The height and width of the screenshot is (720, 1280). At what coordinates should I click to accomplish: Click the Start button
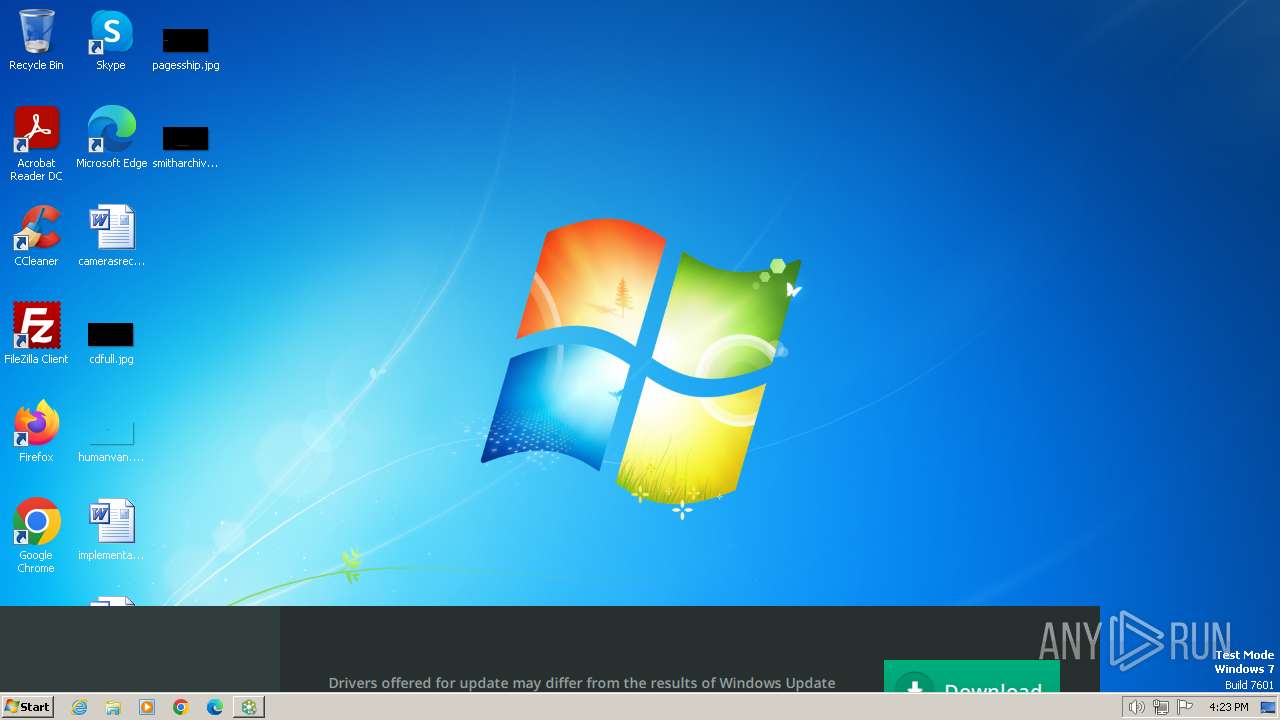tap(27, 707)
